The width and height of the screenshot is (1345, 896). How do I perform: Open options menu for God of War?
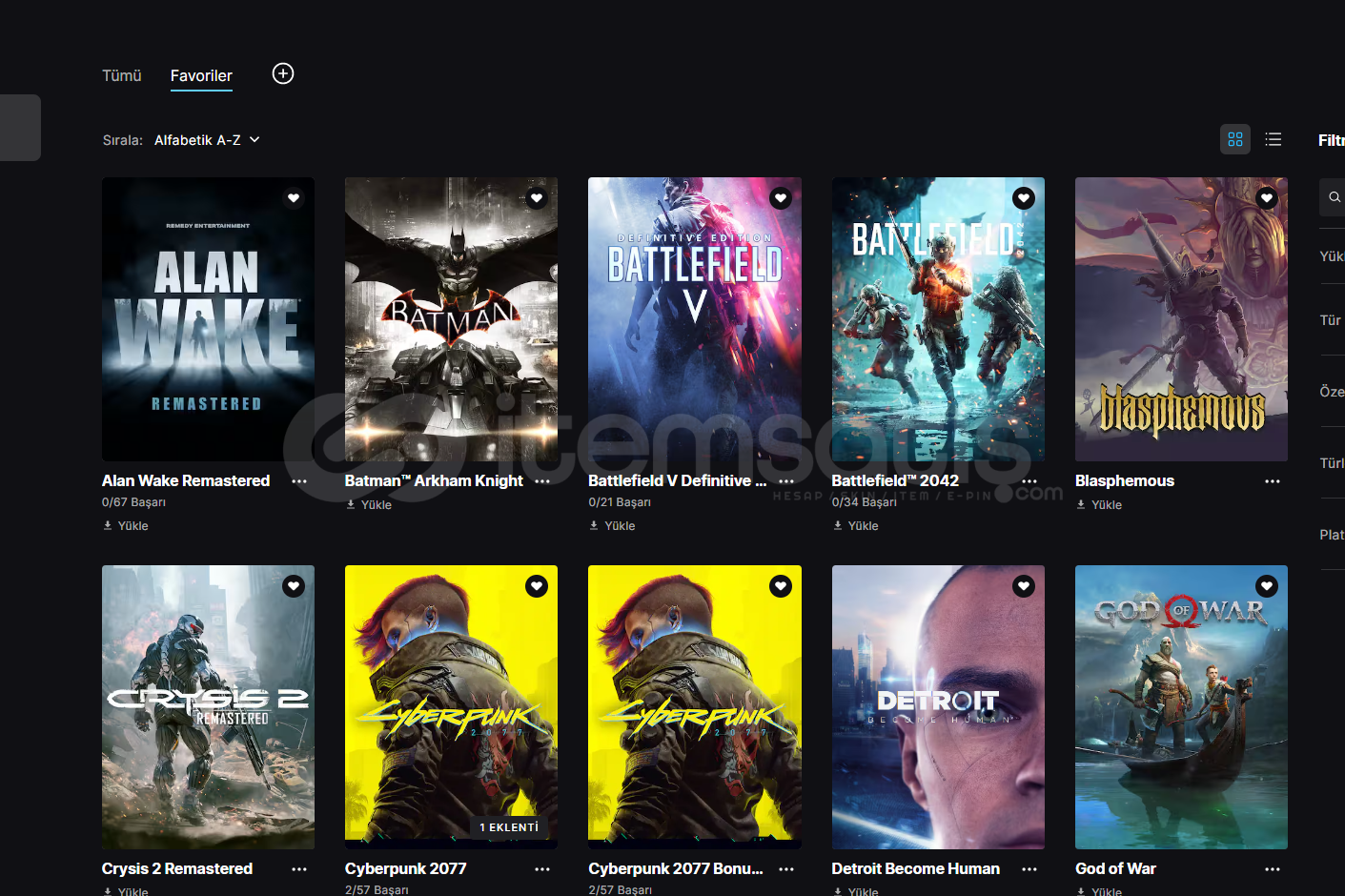point(1273,869)
